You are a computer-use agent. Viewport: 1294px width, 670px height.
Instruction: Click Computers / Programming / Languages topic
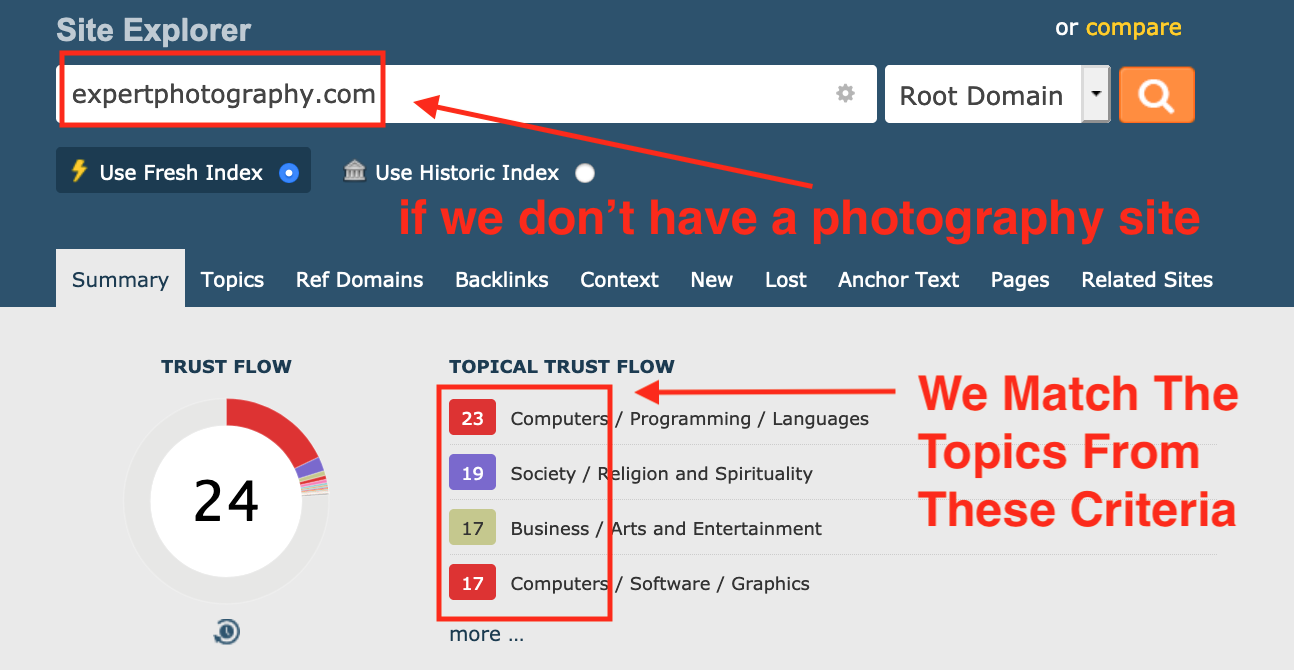point(689,419)
